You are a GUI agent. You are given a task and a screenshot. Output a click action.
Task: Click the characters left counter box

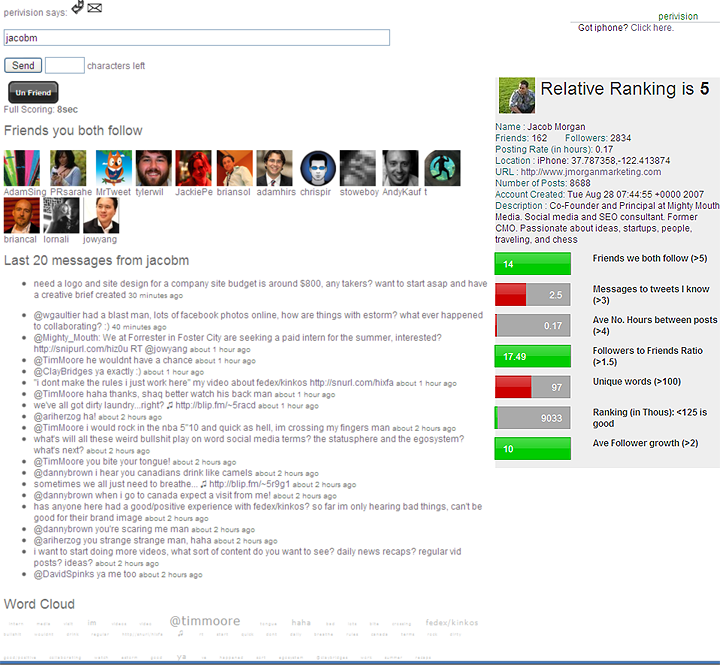(x=65, y=66)
